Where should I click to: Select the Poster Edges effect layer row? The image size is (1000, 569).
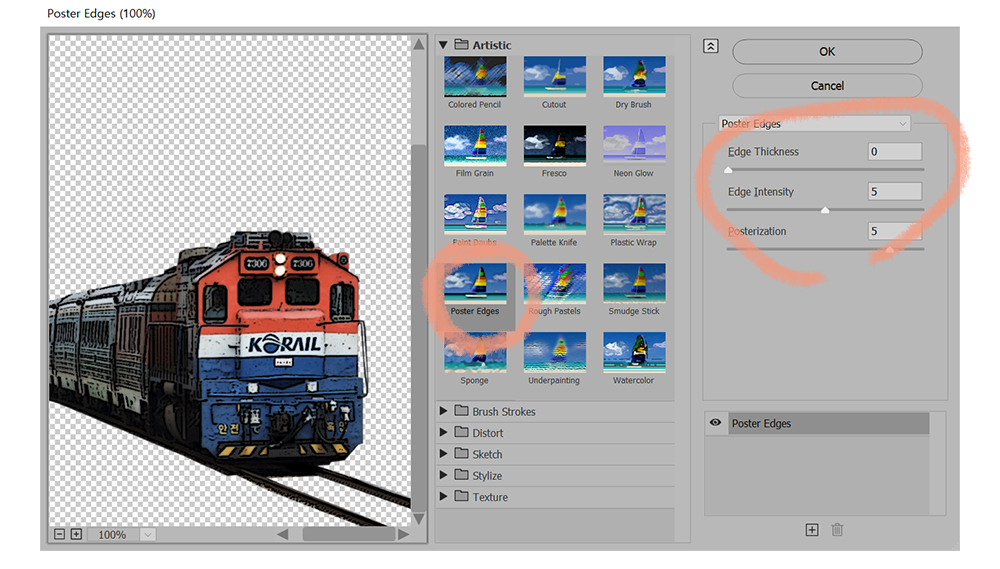828,424
